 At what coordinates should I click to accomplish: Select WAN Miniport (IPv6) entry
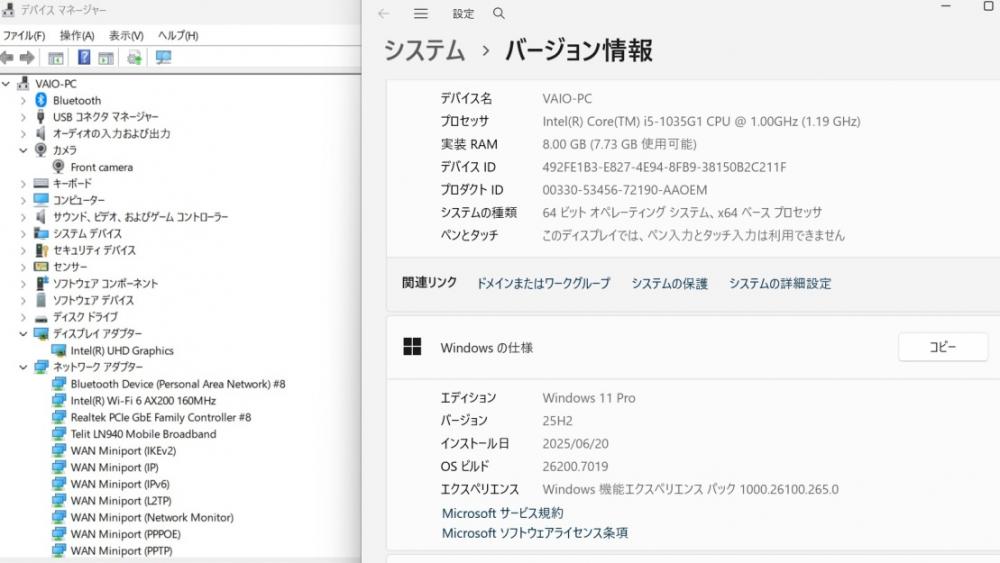tap(120, 484)
